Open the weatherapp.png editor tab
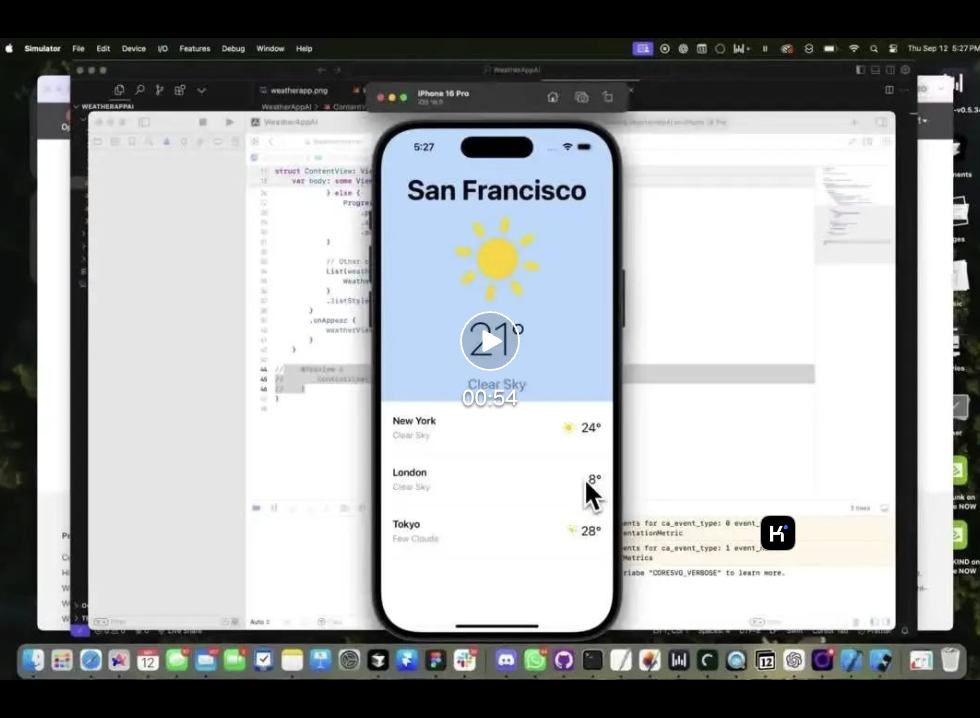The image size is (980, 718). tap(298, 90)
